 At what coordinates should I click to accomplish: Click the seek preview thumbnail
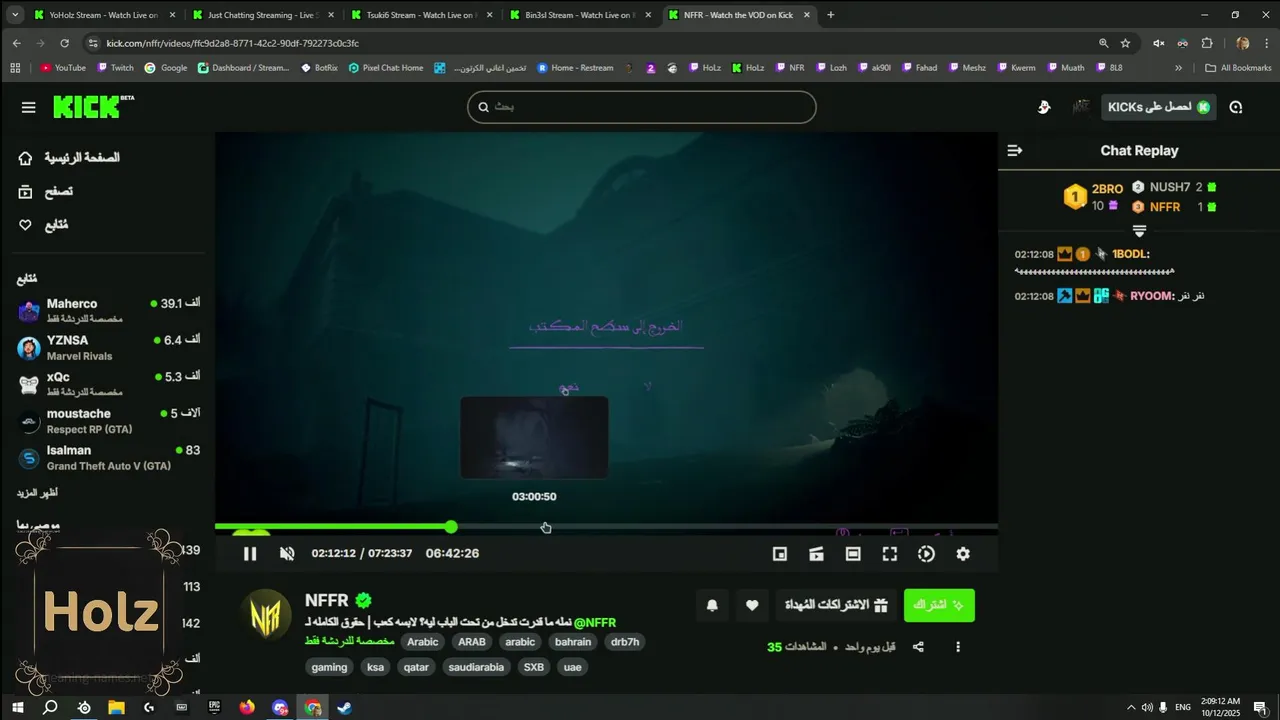pos(534,437)
